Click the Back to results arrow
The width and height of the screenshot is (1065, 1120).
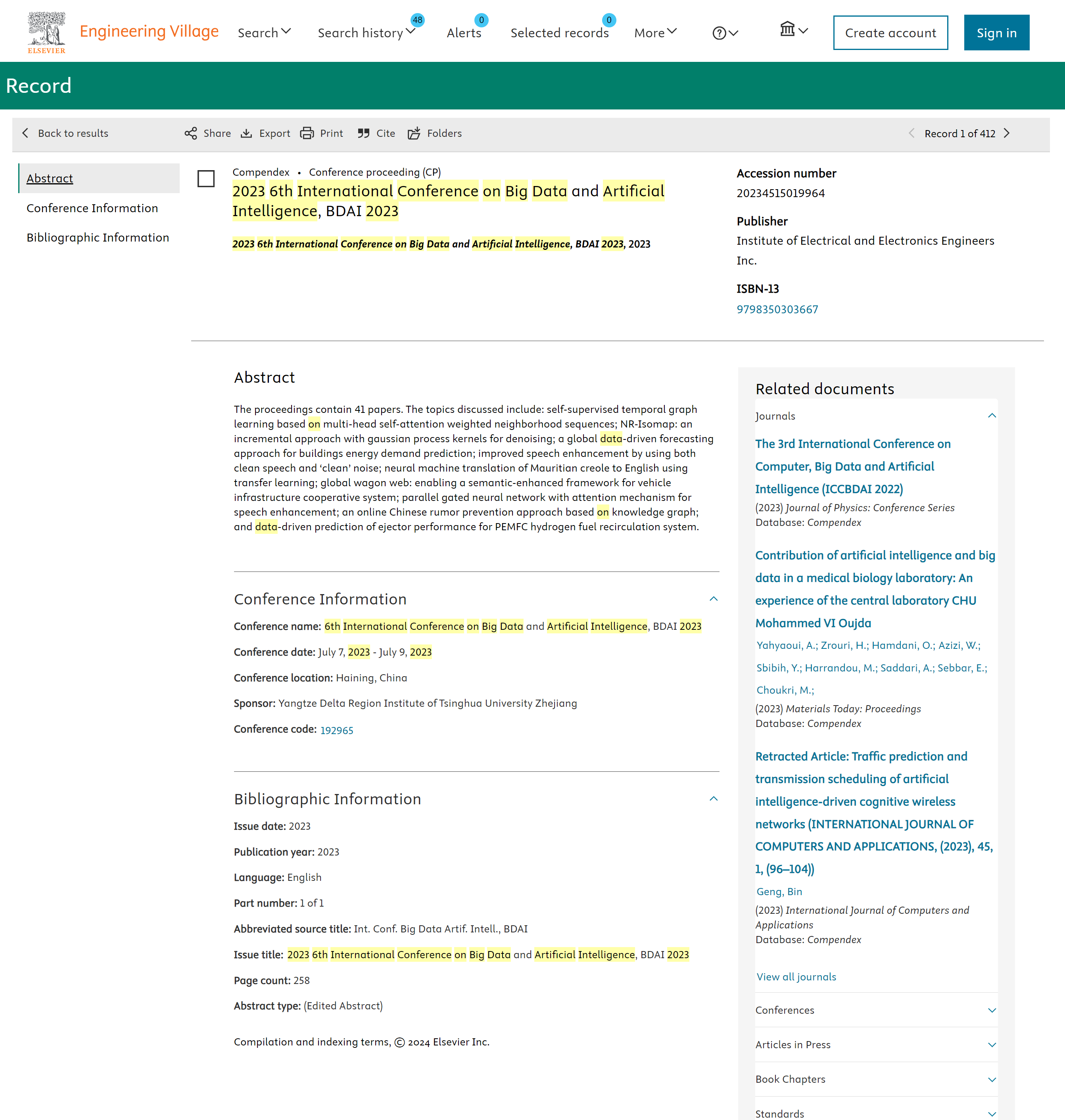25,133
